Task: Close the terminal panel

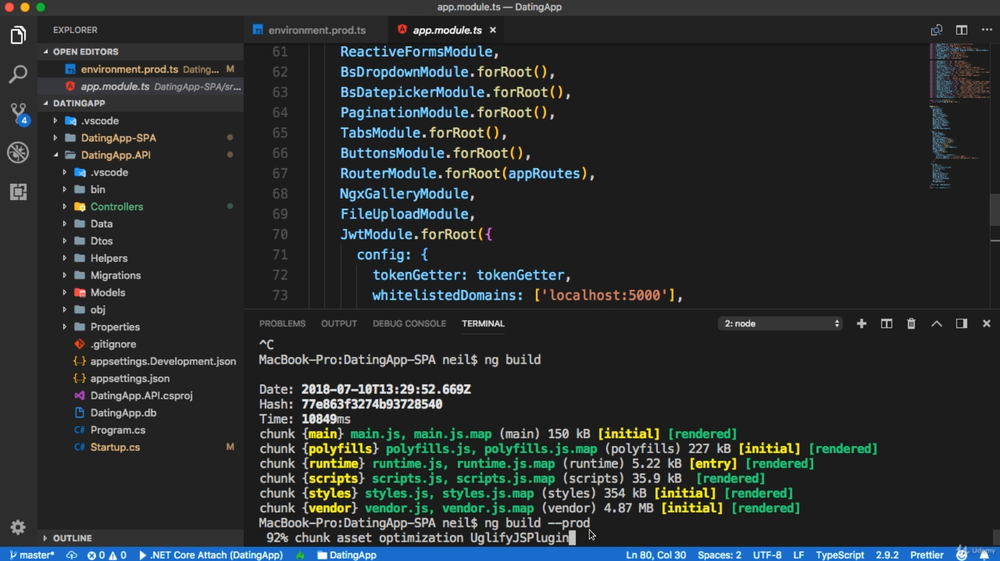Action: (x=986, y=324)
